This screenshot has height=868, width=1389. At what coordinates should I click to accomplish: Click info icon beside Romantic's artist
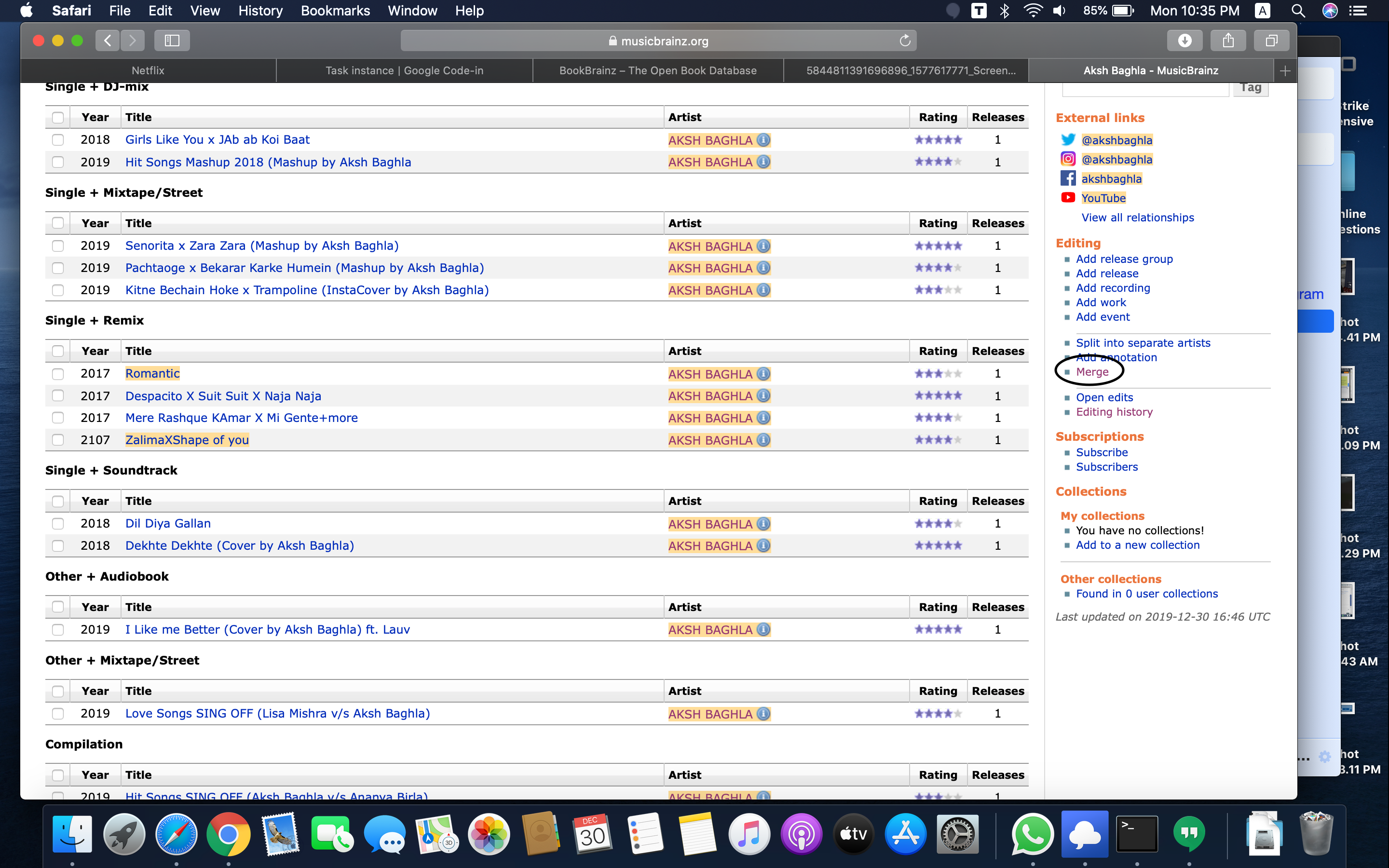point(763,374)
